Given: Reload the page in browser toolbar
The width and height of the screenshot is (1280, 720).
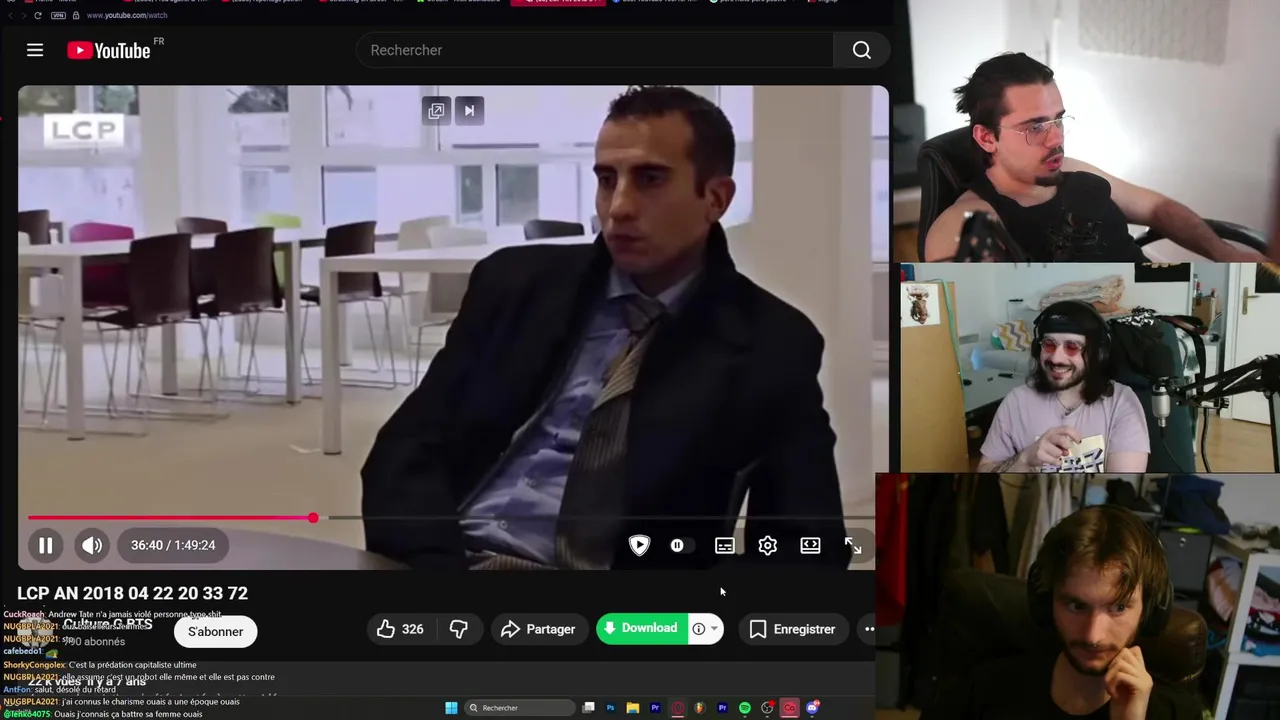Looking at the screenshot, I should pos(38,15).
